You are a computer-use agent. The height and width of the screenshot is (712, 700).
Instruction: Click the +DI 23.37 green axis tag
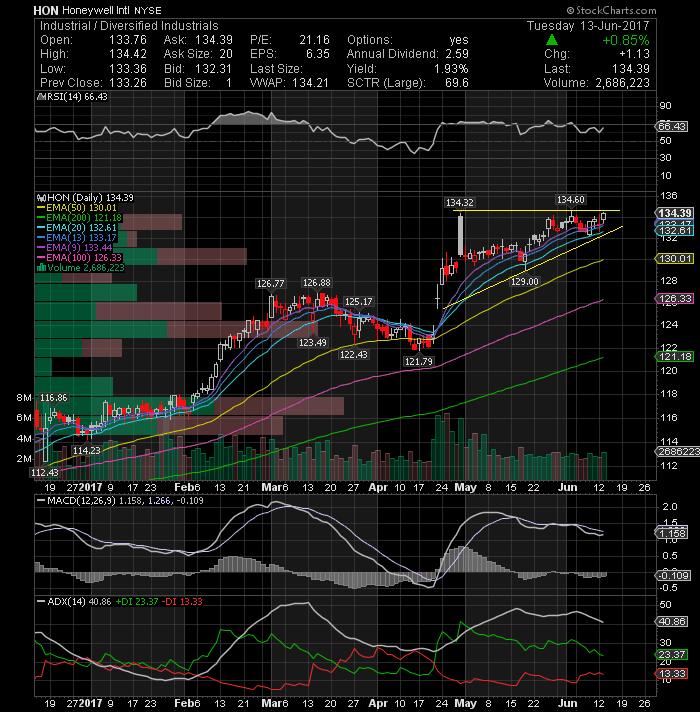click(672, 655)
